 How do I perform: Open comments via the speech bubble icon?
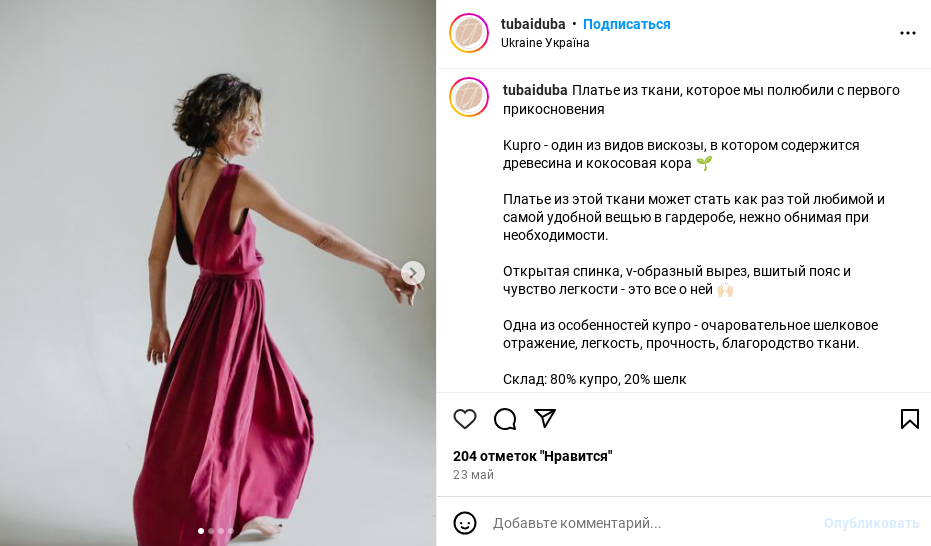[x=505, y=419]
